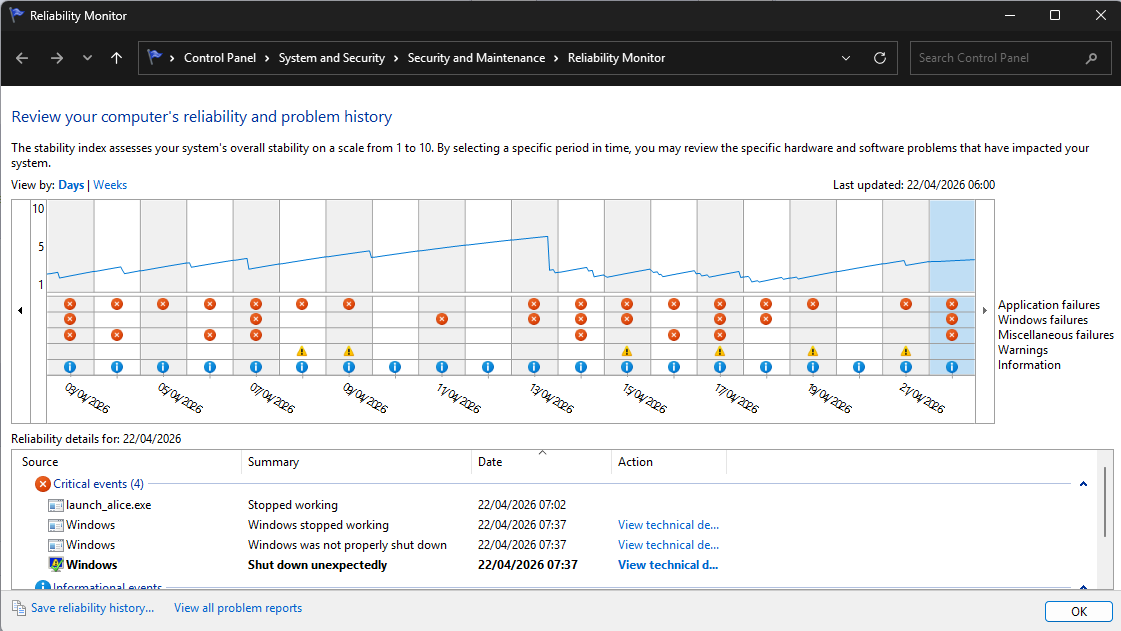Select application failure icon for 03/04/2026
1121x631 pixels.
coord(70,304)
